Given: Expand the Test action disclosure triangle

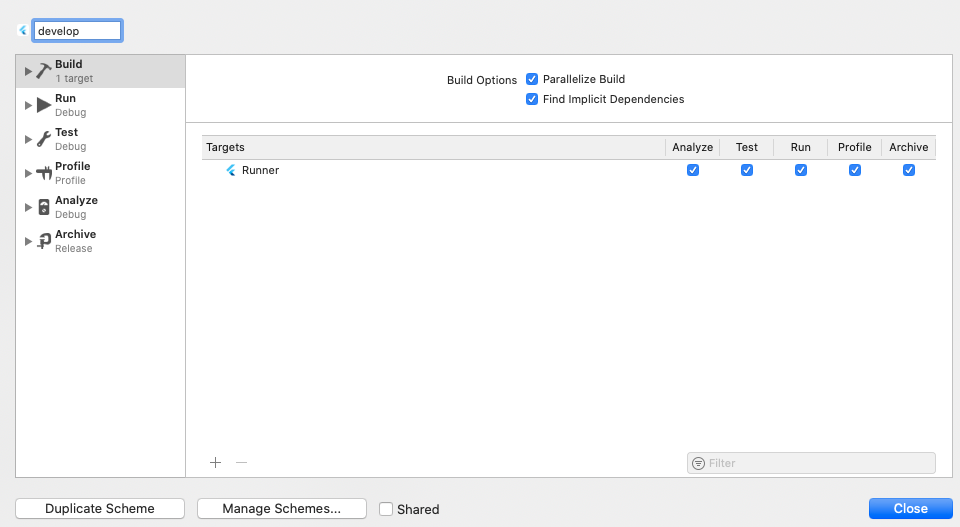Looking at the screenshot, I should [28, 139].
